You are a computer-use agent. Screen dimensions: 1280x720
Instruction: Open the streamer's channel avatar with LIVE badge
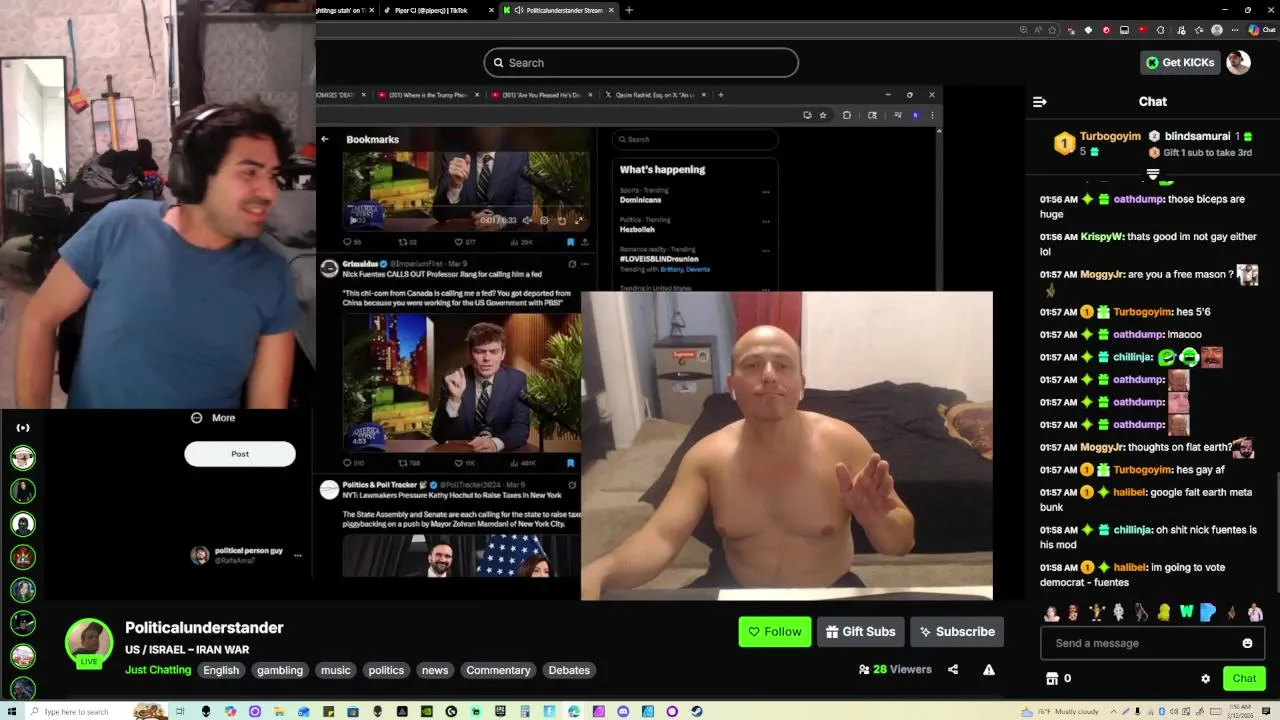[x=89, y=643]
